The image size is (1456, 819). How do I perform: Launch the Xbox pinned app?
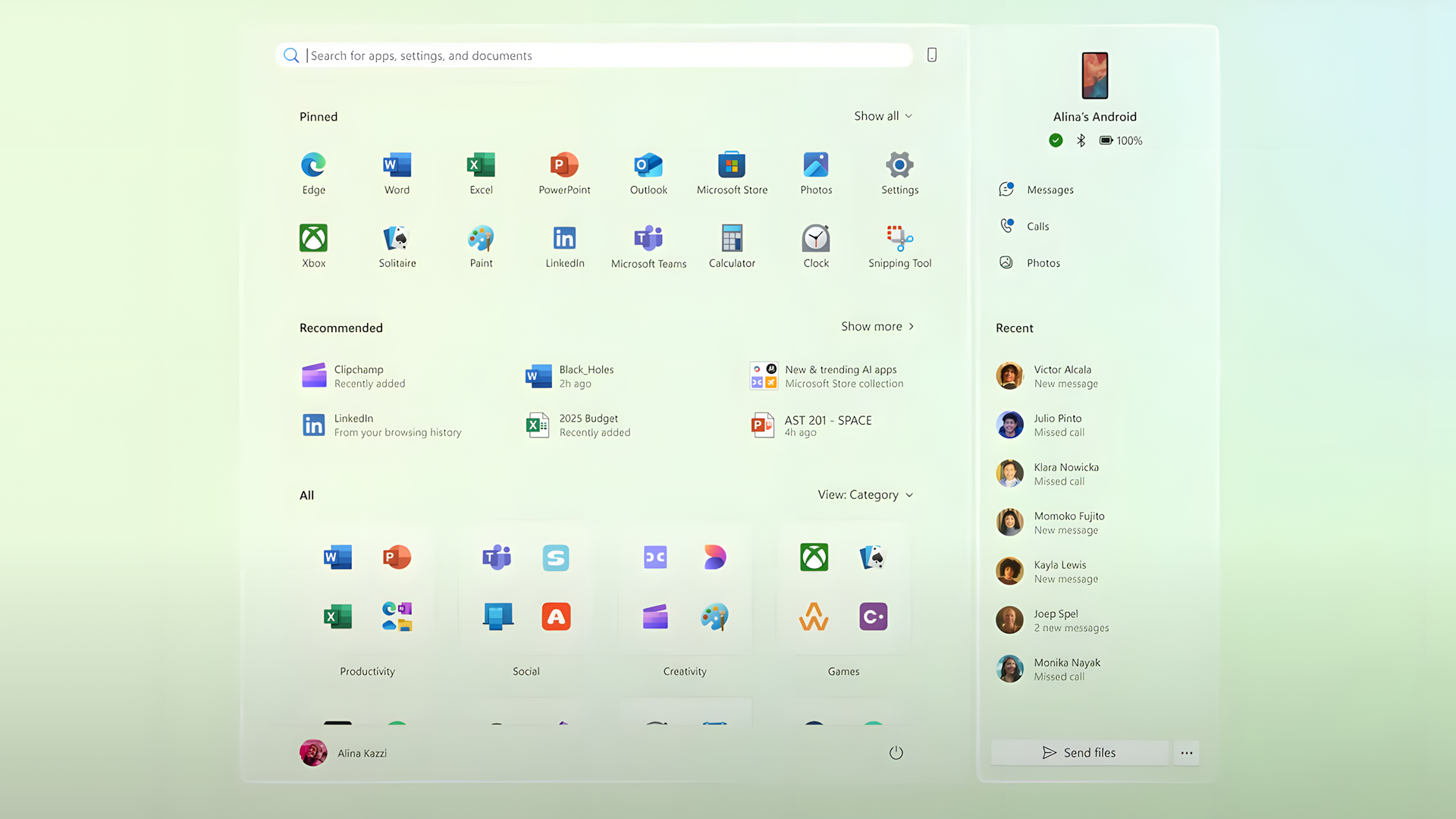[x=313, y=246]
